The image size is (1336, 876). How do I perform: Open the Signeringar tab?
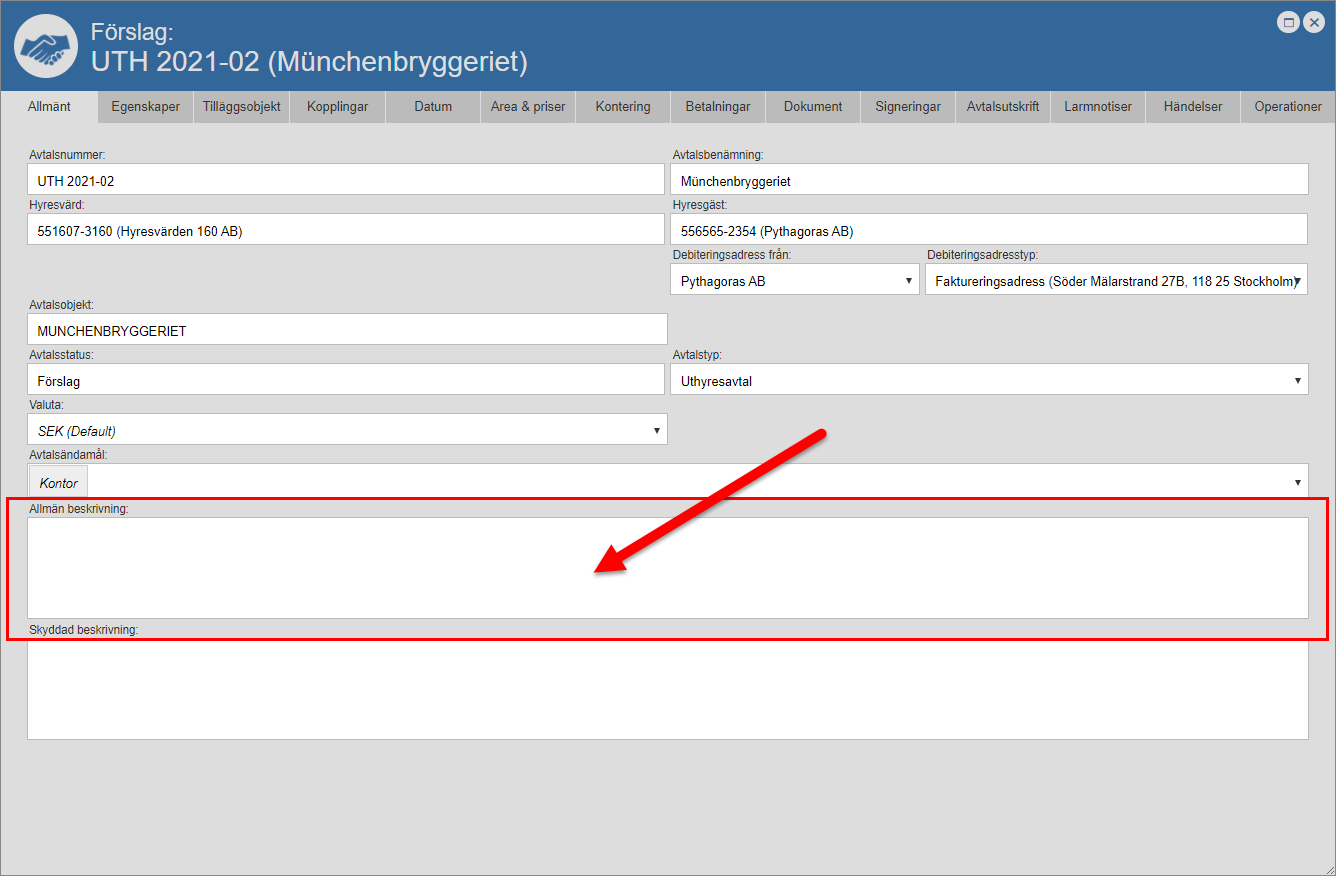pyautogui.click(x=907, y=107)
